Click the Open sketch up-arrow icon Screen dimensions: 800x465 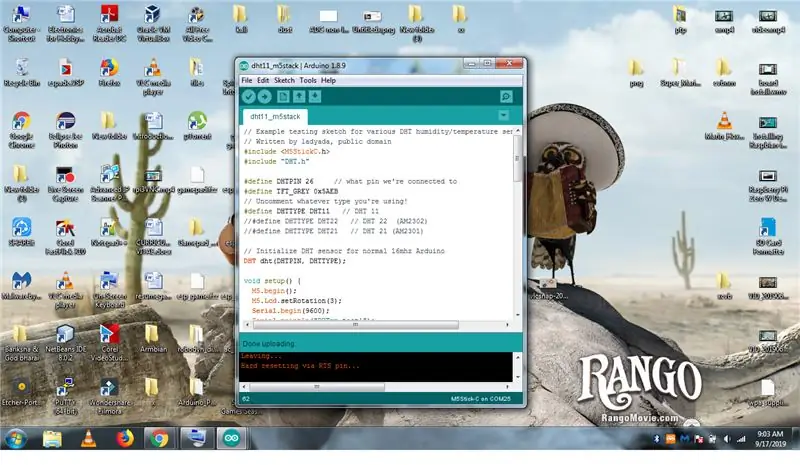(299, 96)
